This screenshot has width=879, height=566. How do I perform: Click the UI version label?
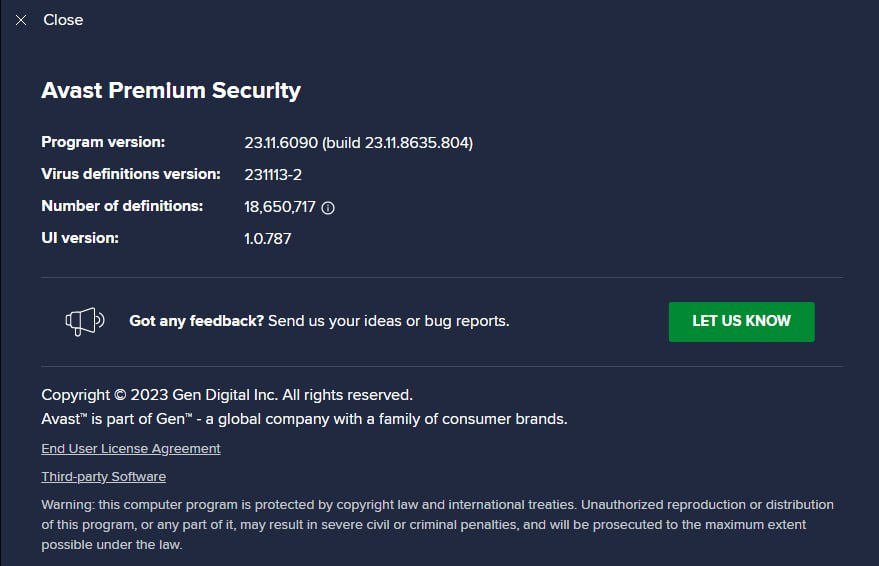[80, 238]
